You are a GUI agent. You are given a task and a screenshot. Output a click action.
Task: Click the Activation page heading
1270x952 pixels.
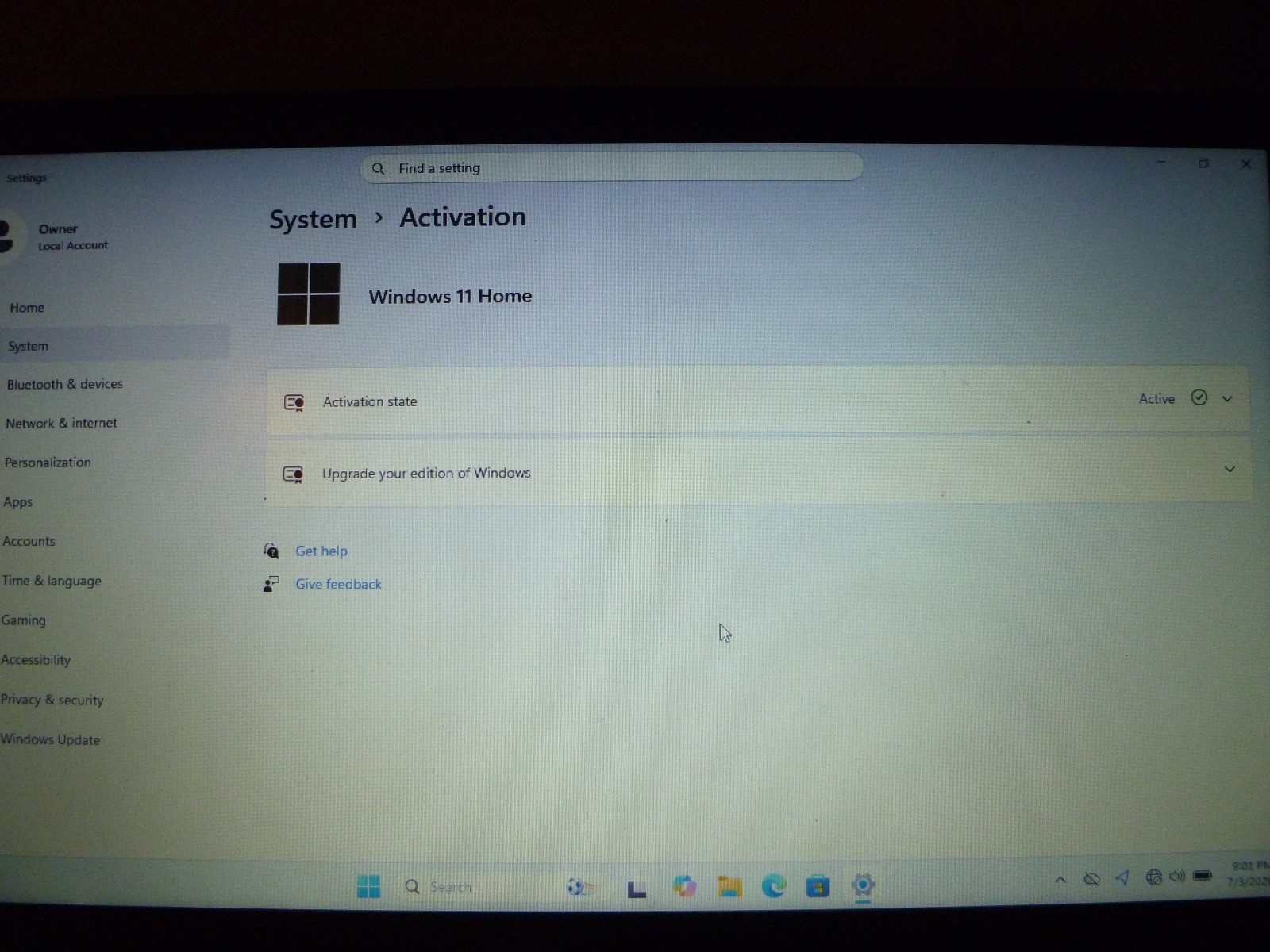pos(463,217)
